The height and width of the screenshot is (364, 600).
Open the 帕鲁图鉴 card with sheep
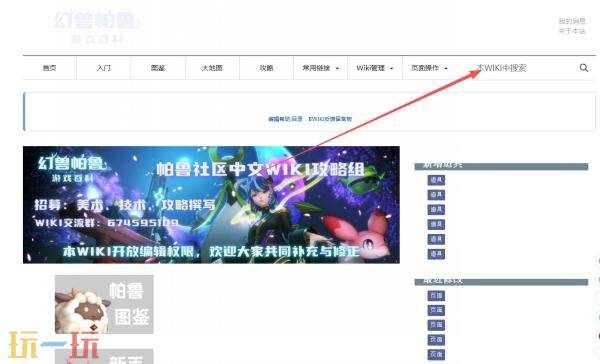[x=104, y=304]
